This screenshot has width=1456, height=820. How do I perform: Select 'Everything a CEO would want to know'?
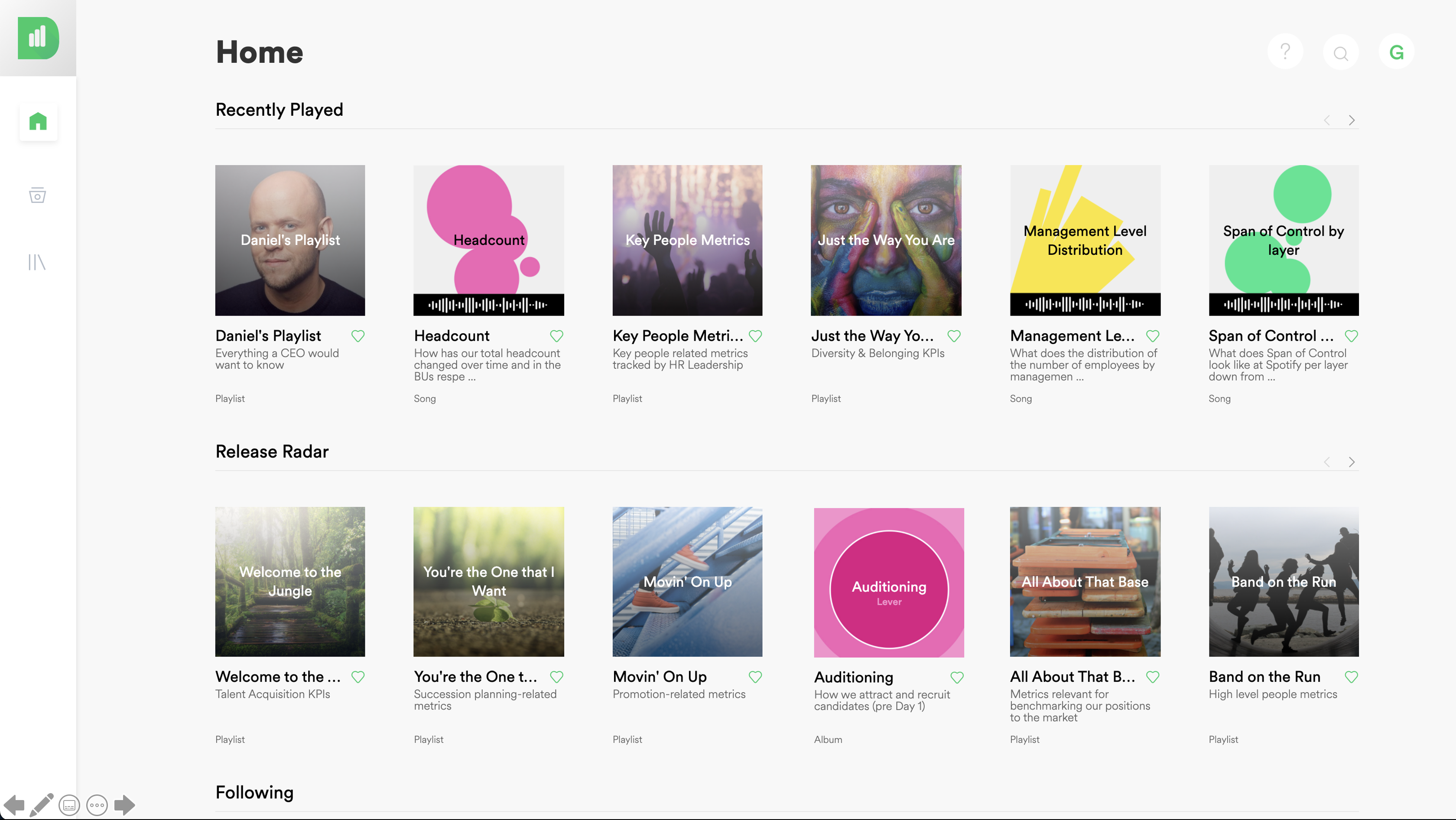click(277, 359)
